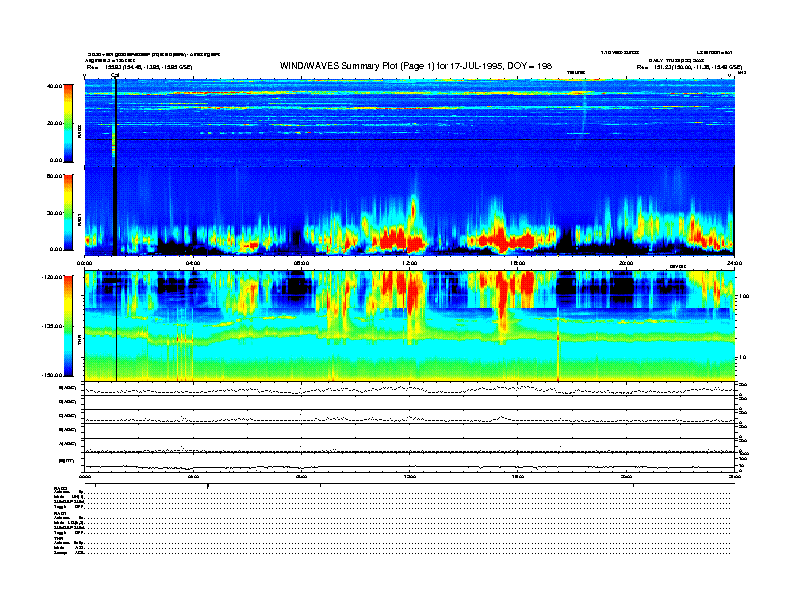Click the third line-plot row with dotted trace
Viewport: 792px width, 612px height.
tap(409, 417)
